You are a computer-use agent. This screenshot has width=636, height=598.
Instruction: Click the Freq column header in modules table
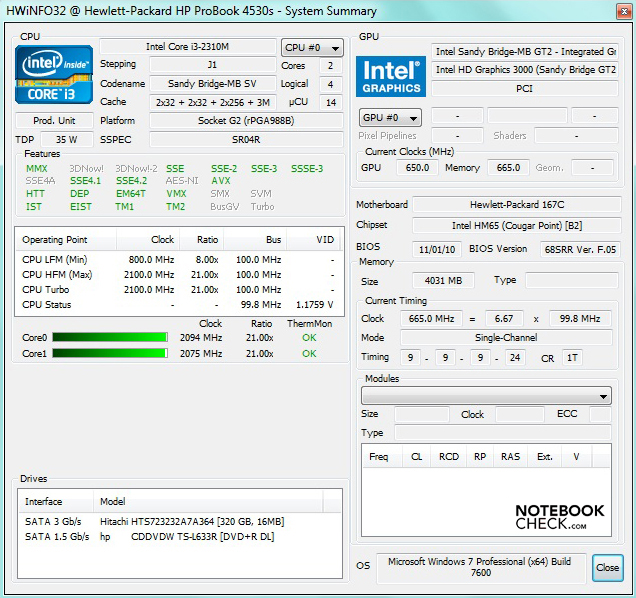click(382, 457)
